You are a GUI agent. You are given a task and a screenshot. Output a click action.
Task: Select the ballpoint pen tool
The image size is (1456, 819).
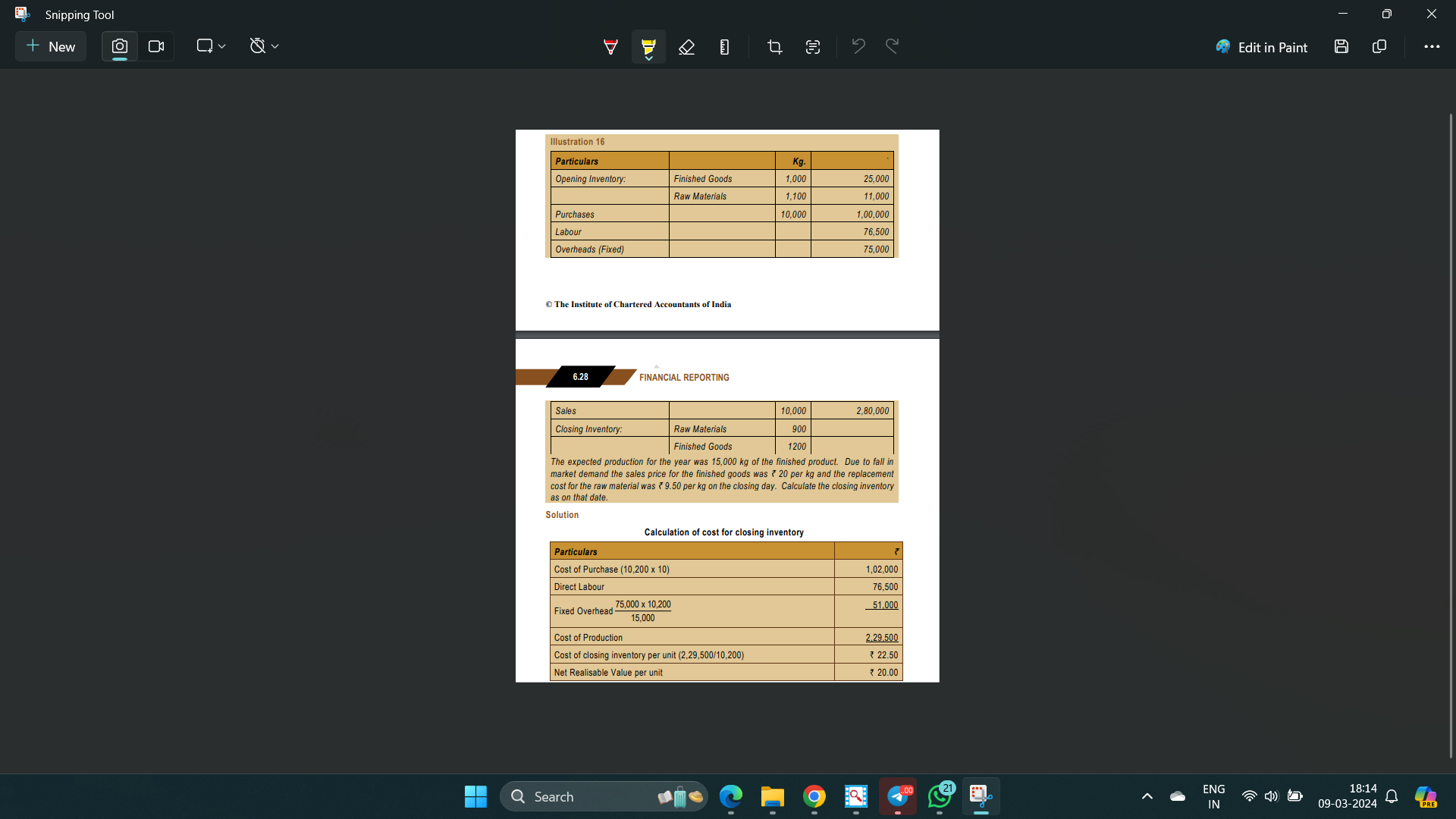[610, 47]
